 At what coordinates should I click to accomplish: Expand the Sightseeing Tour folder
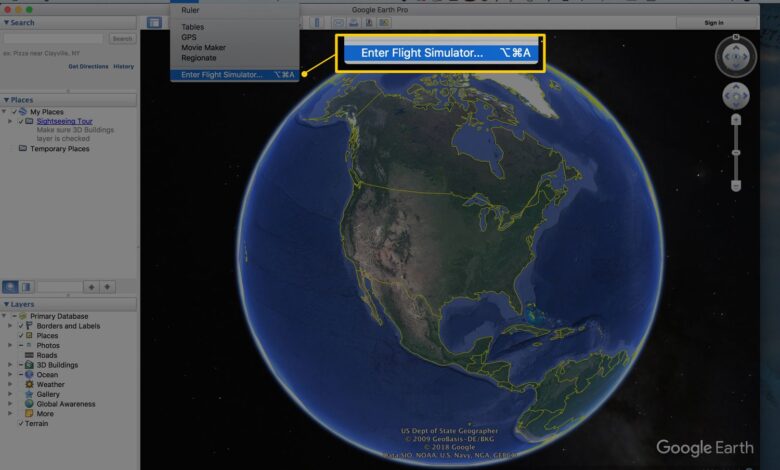click(x=10, y=121)
